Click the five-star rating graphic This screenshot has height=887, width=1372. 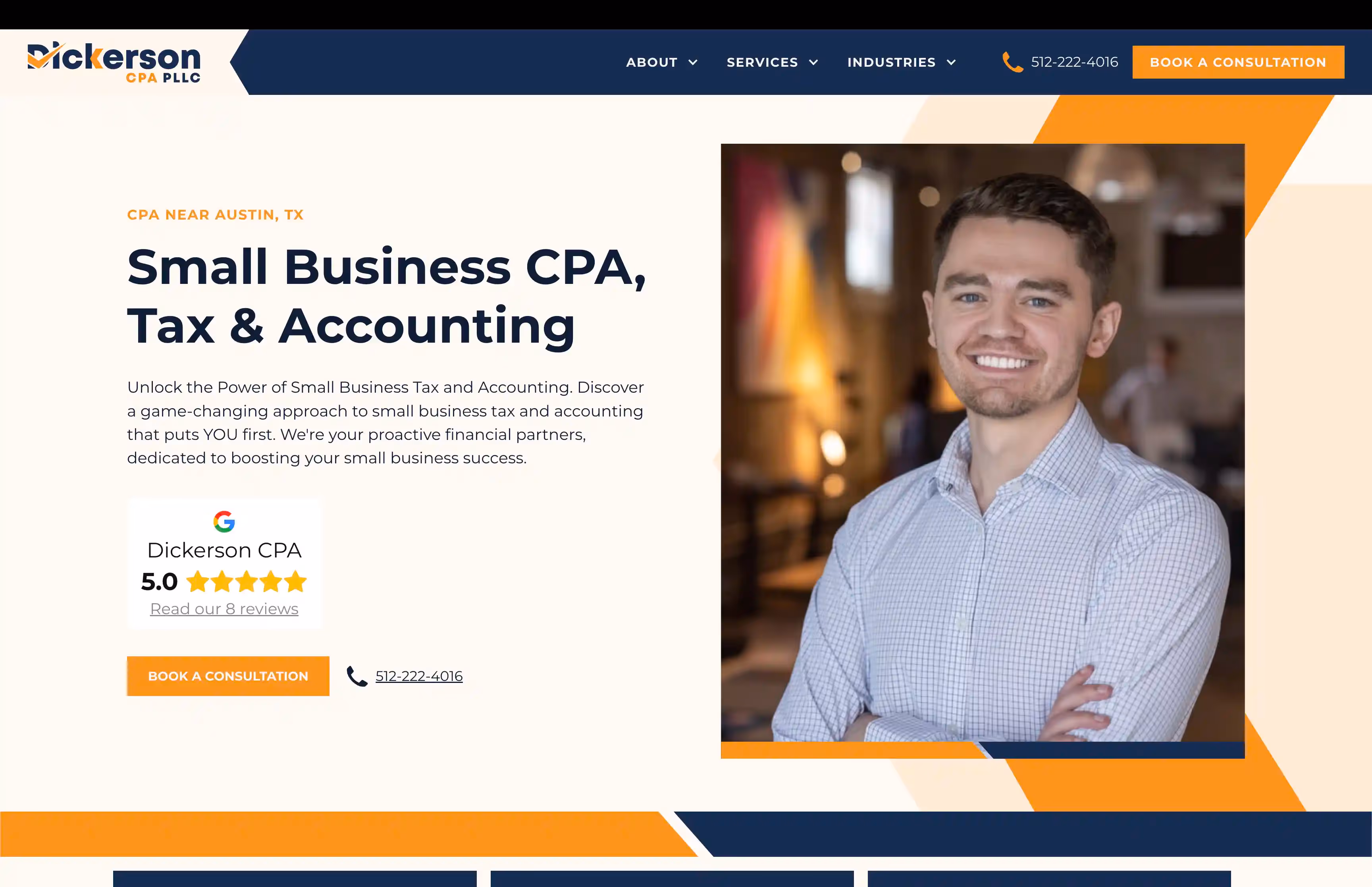coord(247,582)
